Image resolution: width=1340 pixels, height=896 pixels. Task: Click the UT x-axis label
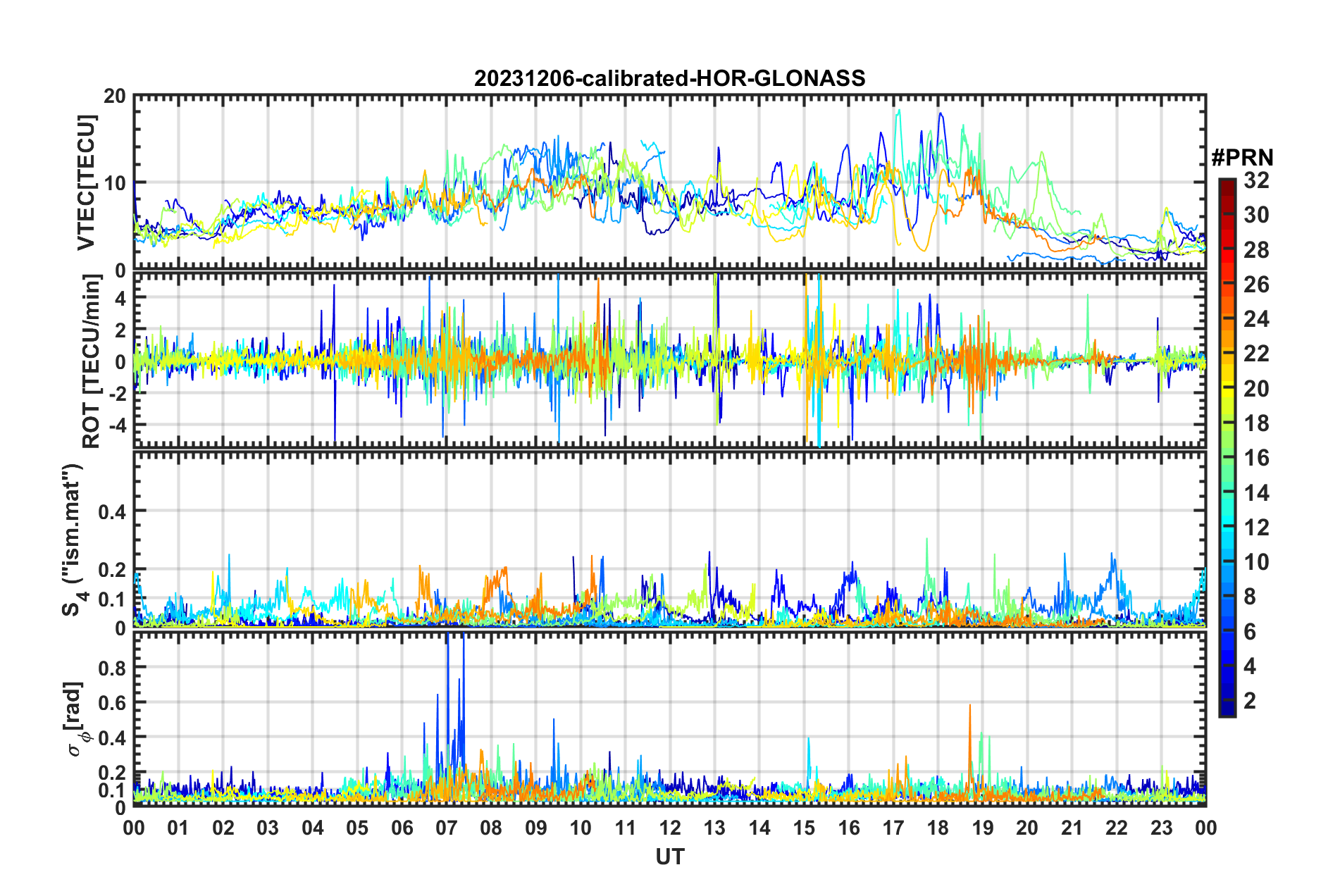click(670, 856)
